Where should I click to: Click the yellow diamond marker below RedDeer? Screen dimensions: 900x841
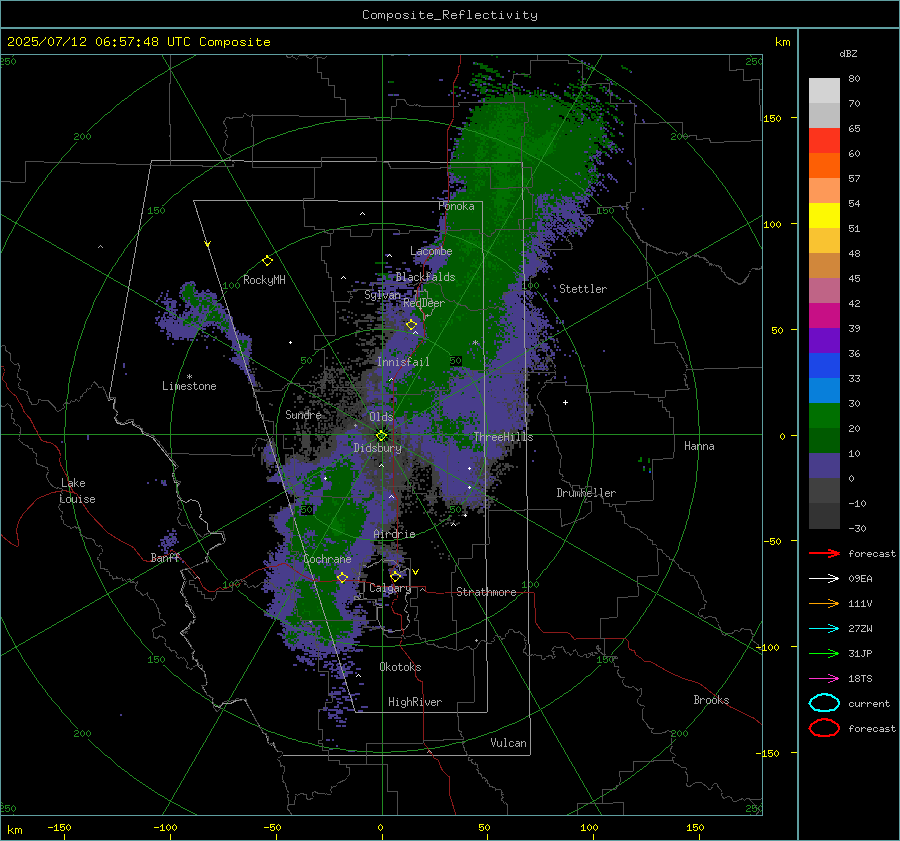411,325
